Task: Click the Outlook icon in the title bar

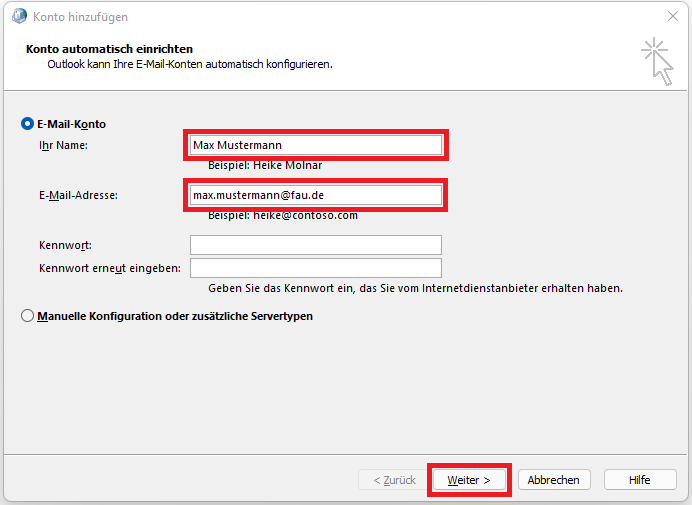Action: (x=18, y=17)
